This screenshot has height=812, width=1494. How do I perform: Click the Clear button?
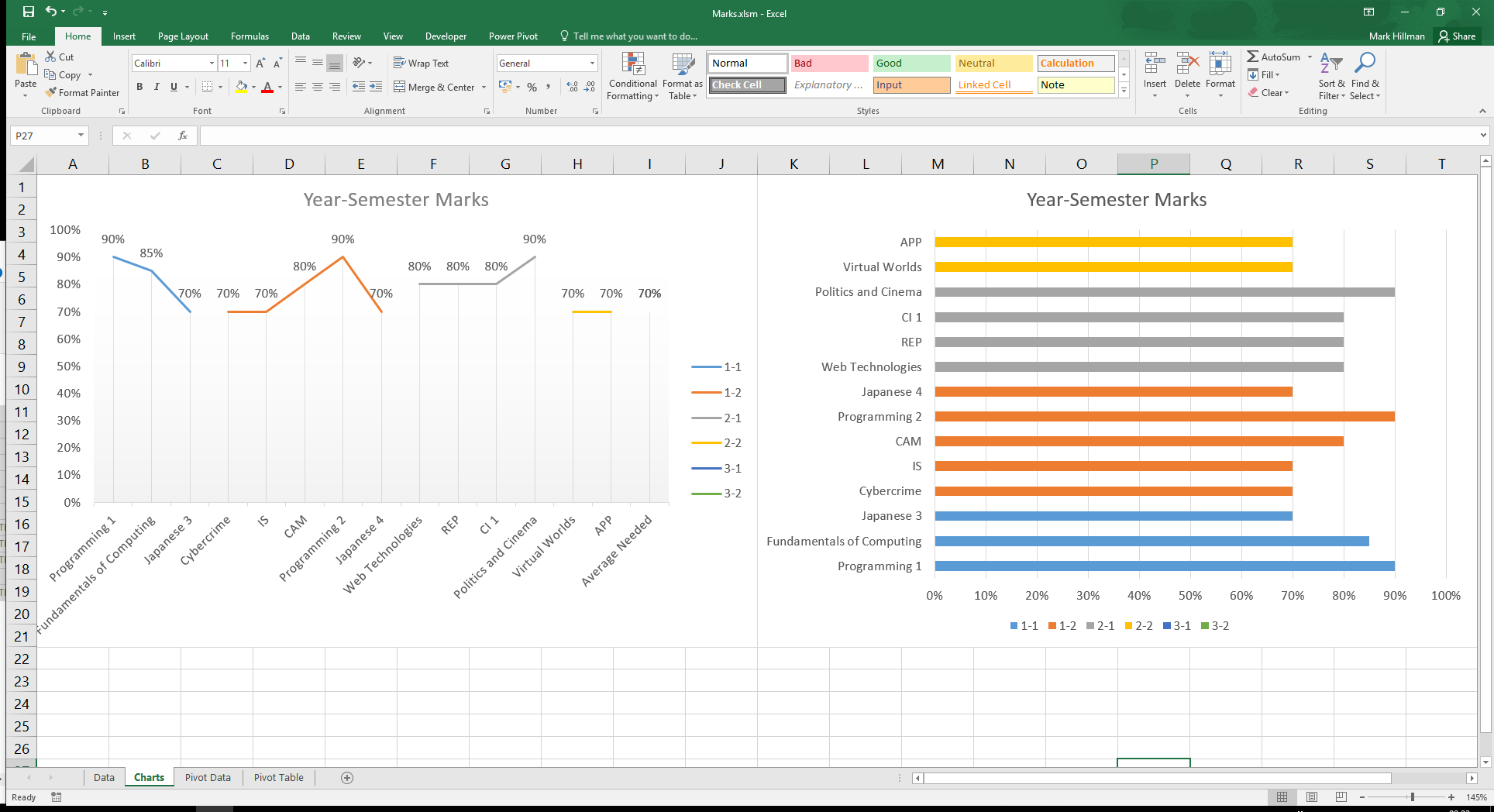(1269, 92)
